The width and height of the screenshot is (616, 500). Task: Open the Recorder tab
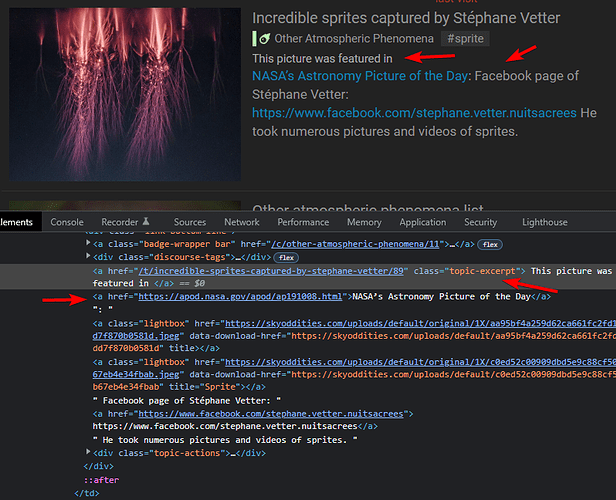pos(120,222)
